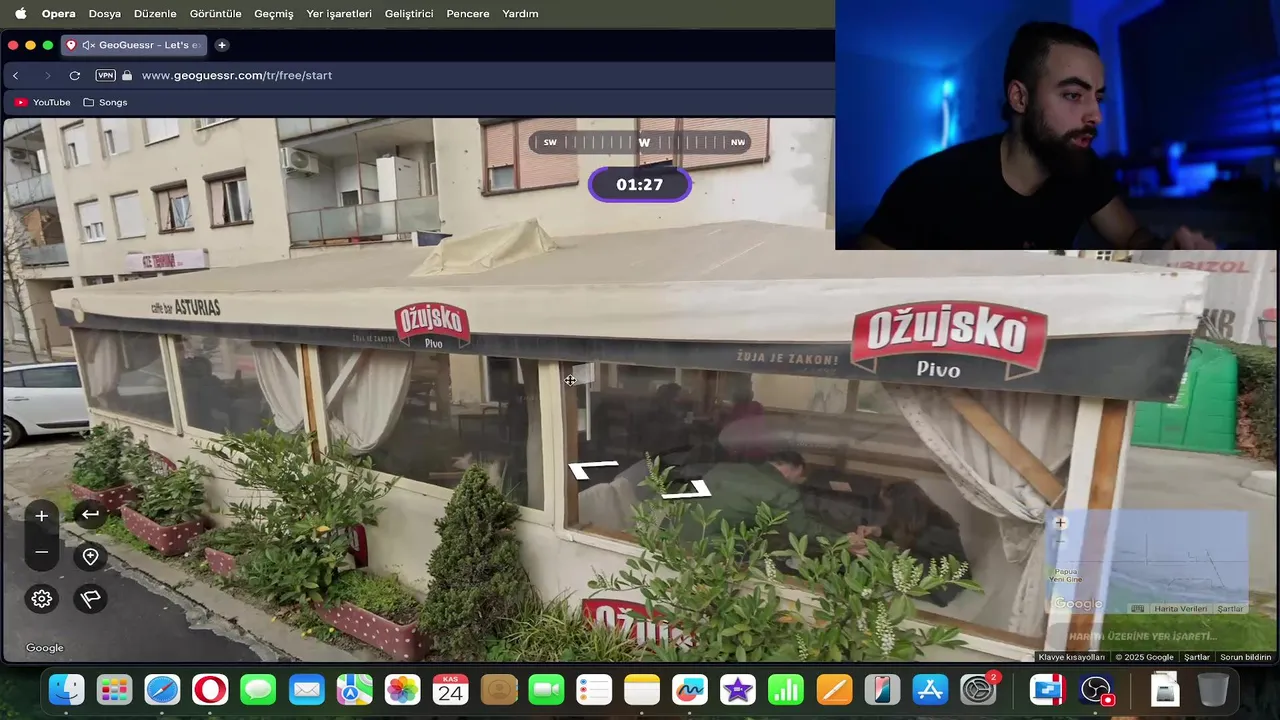Click the 01:27 countdown timer

pos(640,185)
